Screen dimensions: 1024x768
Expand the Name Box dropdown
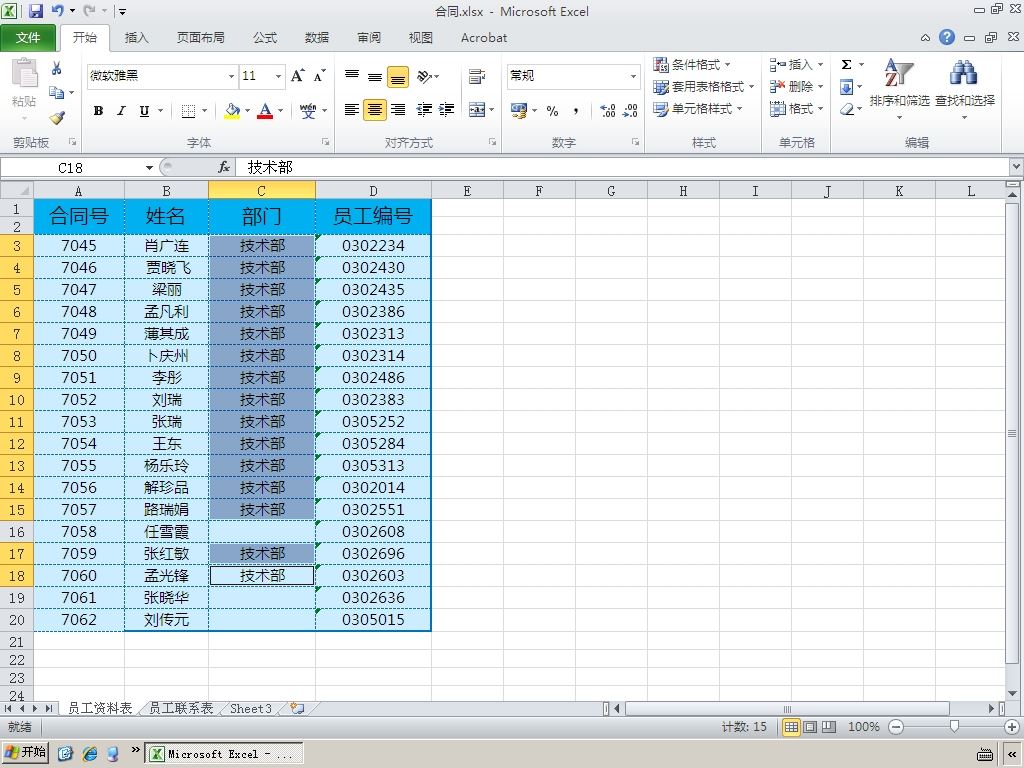pos(149,168)
